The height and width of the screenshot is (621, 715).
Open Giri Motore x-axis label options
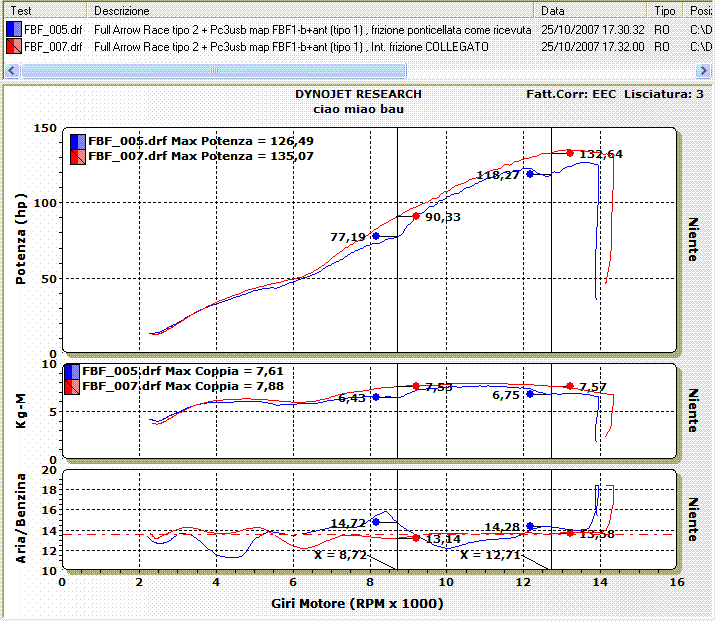(x=357, y=604)
